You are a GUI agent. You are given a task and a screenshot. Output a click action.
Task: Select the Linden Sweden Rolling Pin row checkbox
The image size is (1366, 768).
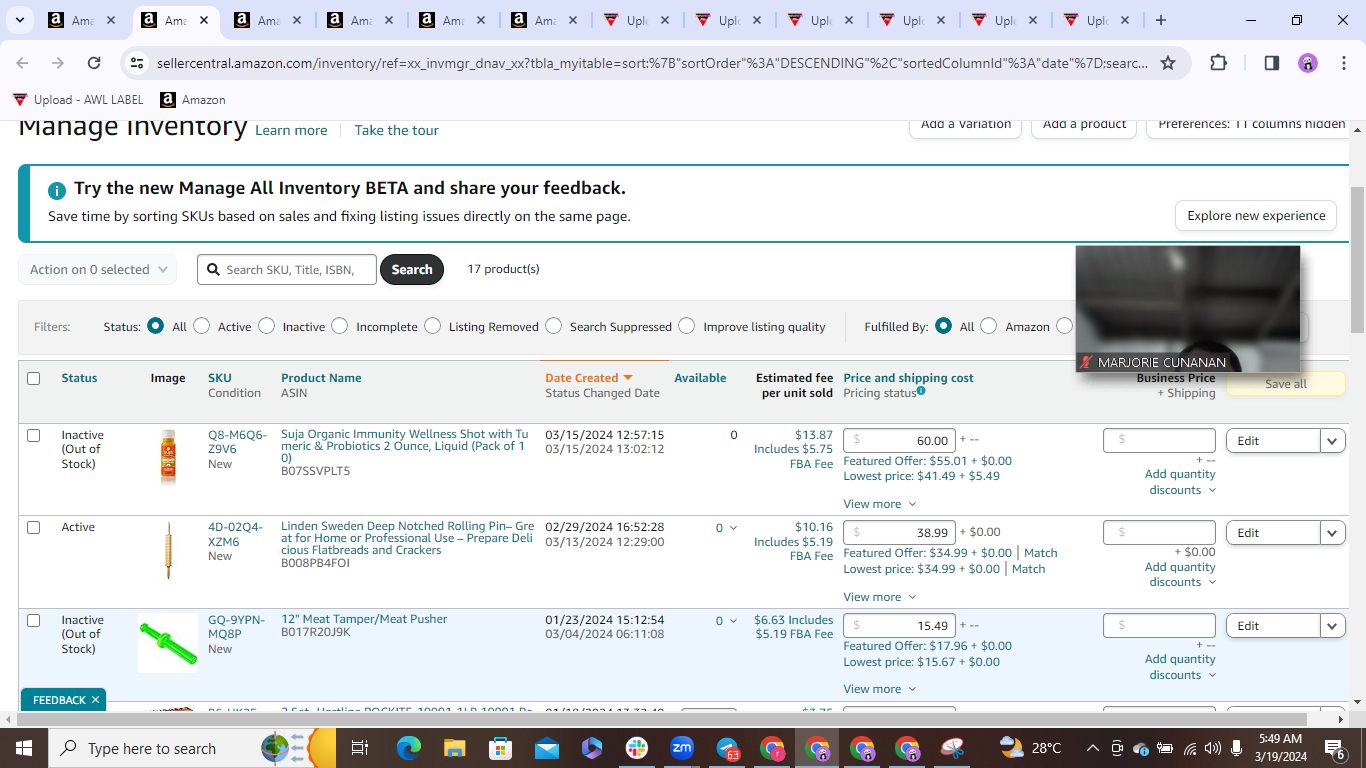(x=34, y=527)
